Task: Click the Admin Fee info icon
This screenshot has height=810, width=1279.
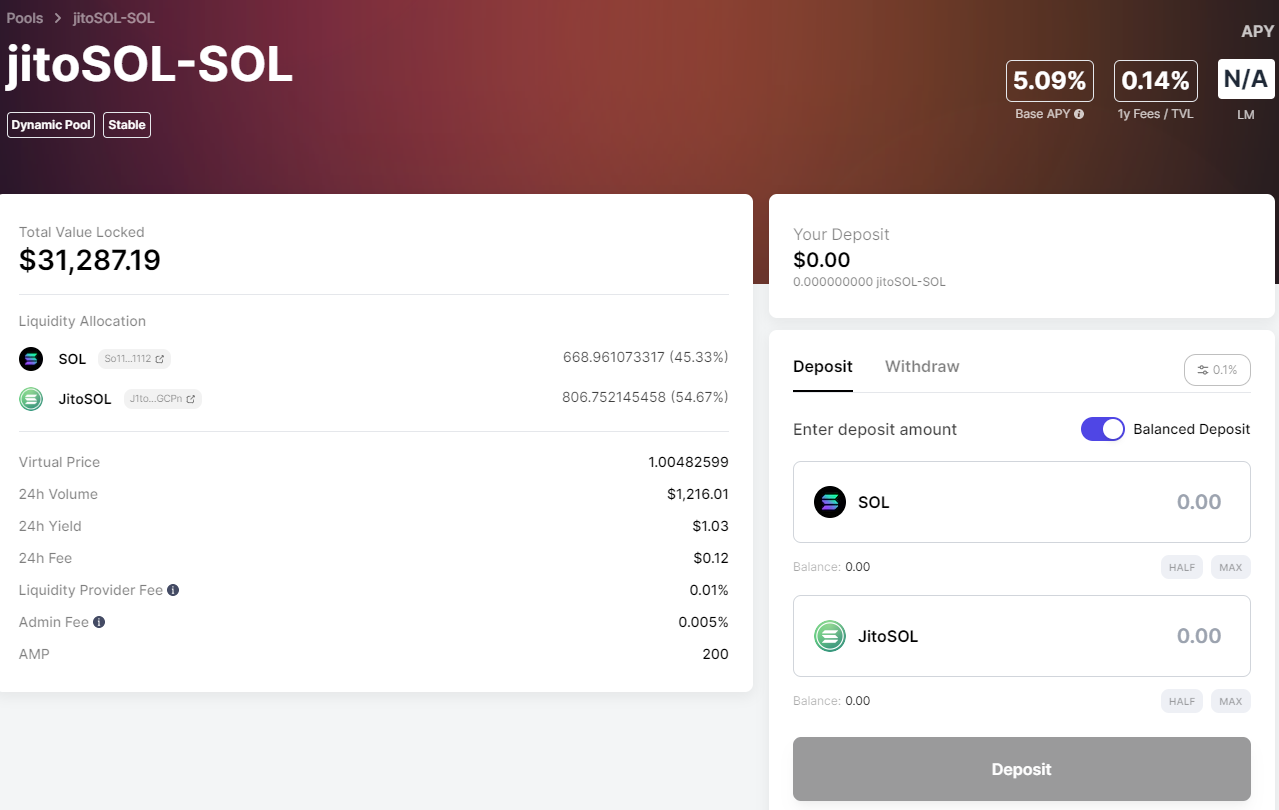Action: pyautogui.click(x=99, y=622)
